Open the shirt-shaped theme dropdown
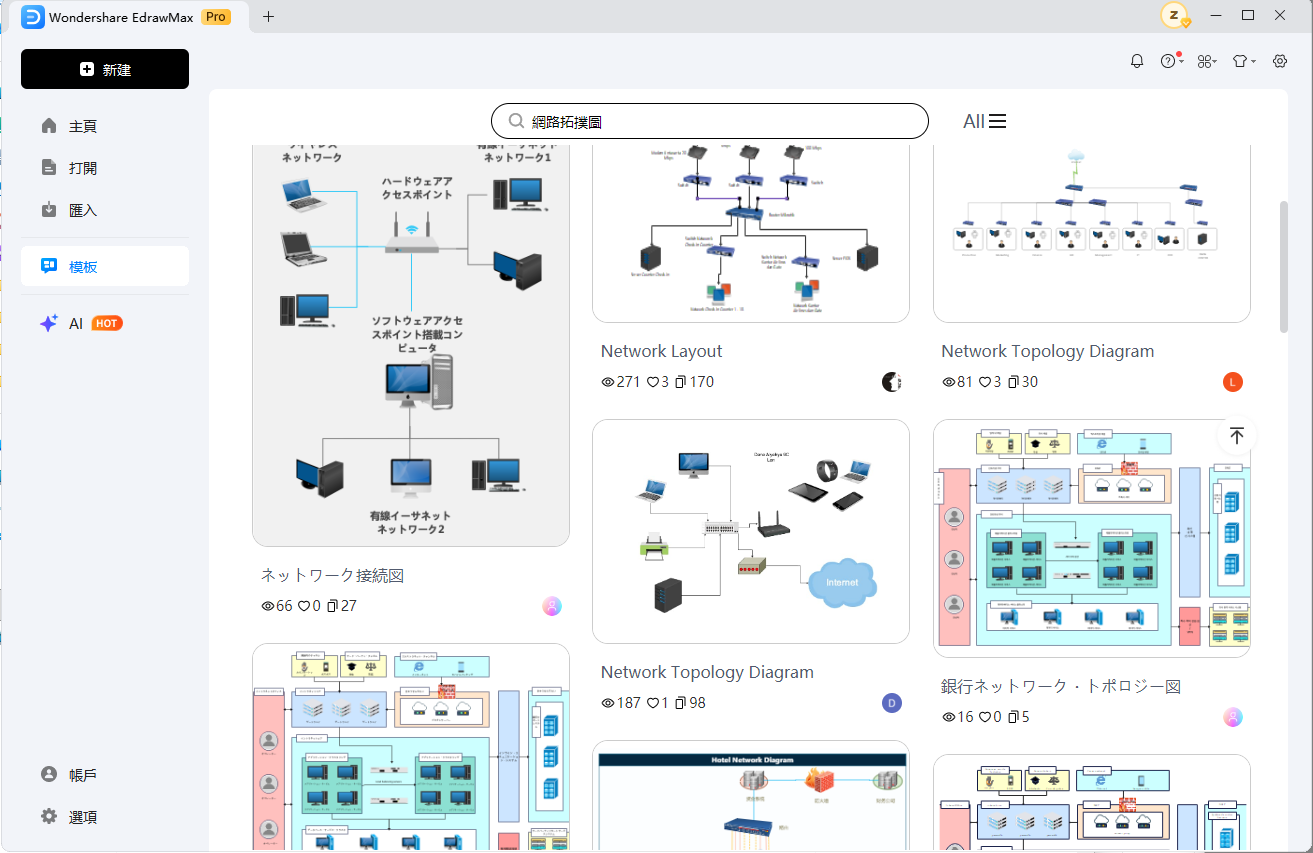 (1242, 61)
